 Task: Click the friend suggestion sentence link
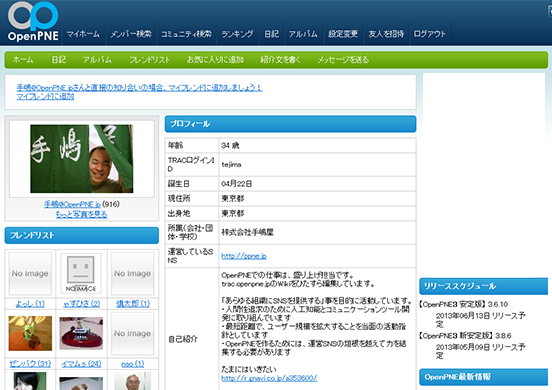pyautogui.click(x=139, y=88)
